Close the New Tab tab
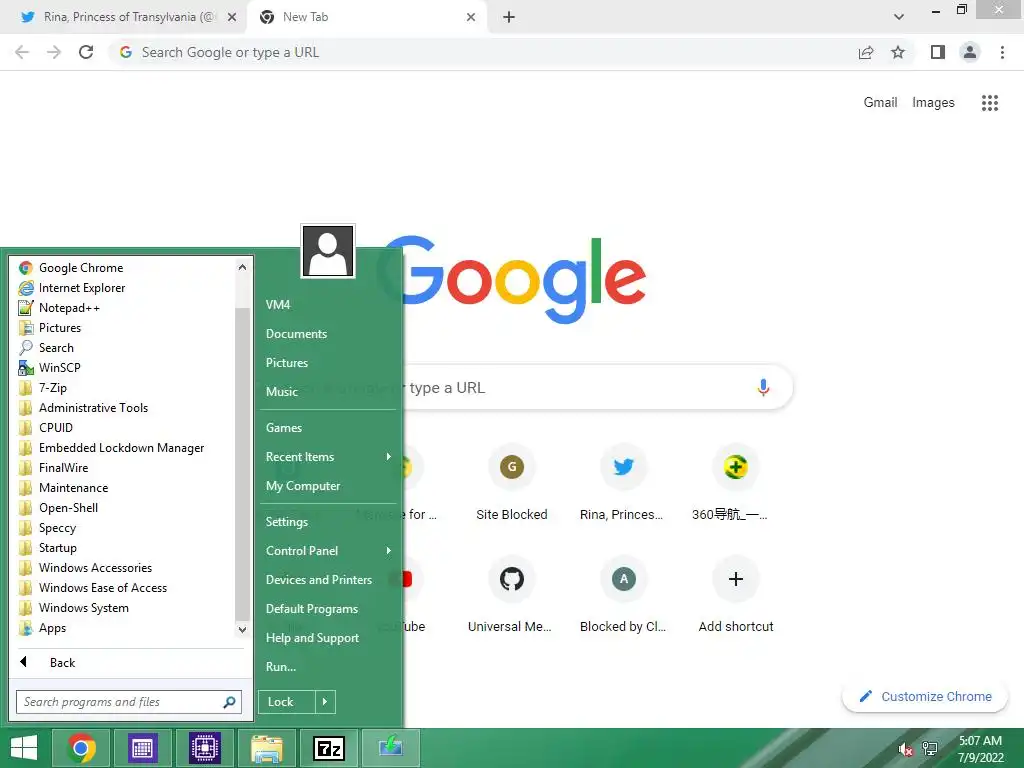 coord(471,17)
